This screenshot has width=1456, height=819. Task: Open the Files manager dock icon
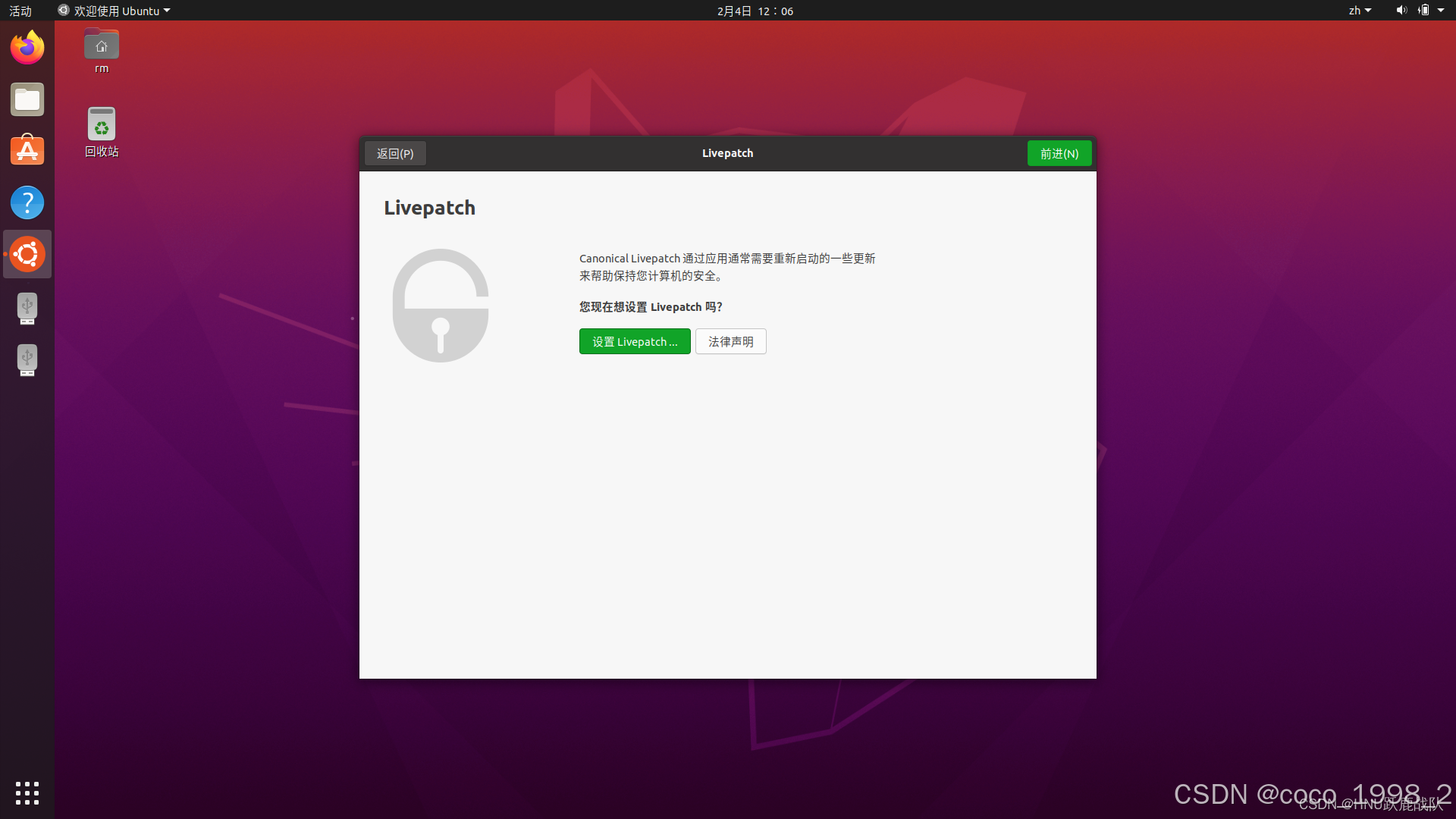[x=27, y=99]
